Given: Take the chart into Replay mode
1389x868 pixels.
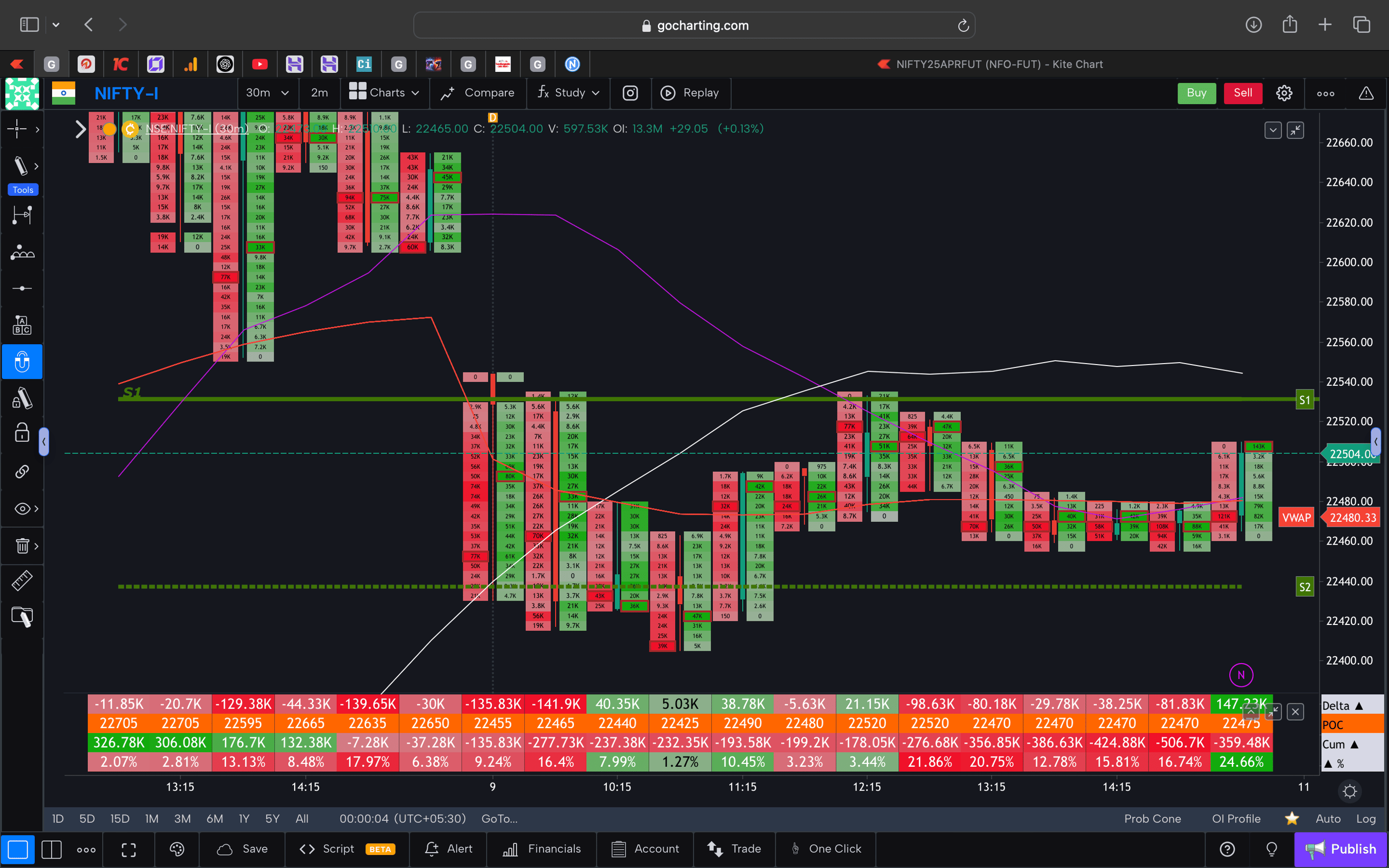Looking at the screenshot, I should [691, 92].
